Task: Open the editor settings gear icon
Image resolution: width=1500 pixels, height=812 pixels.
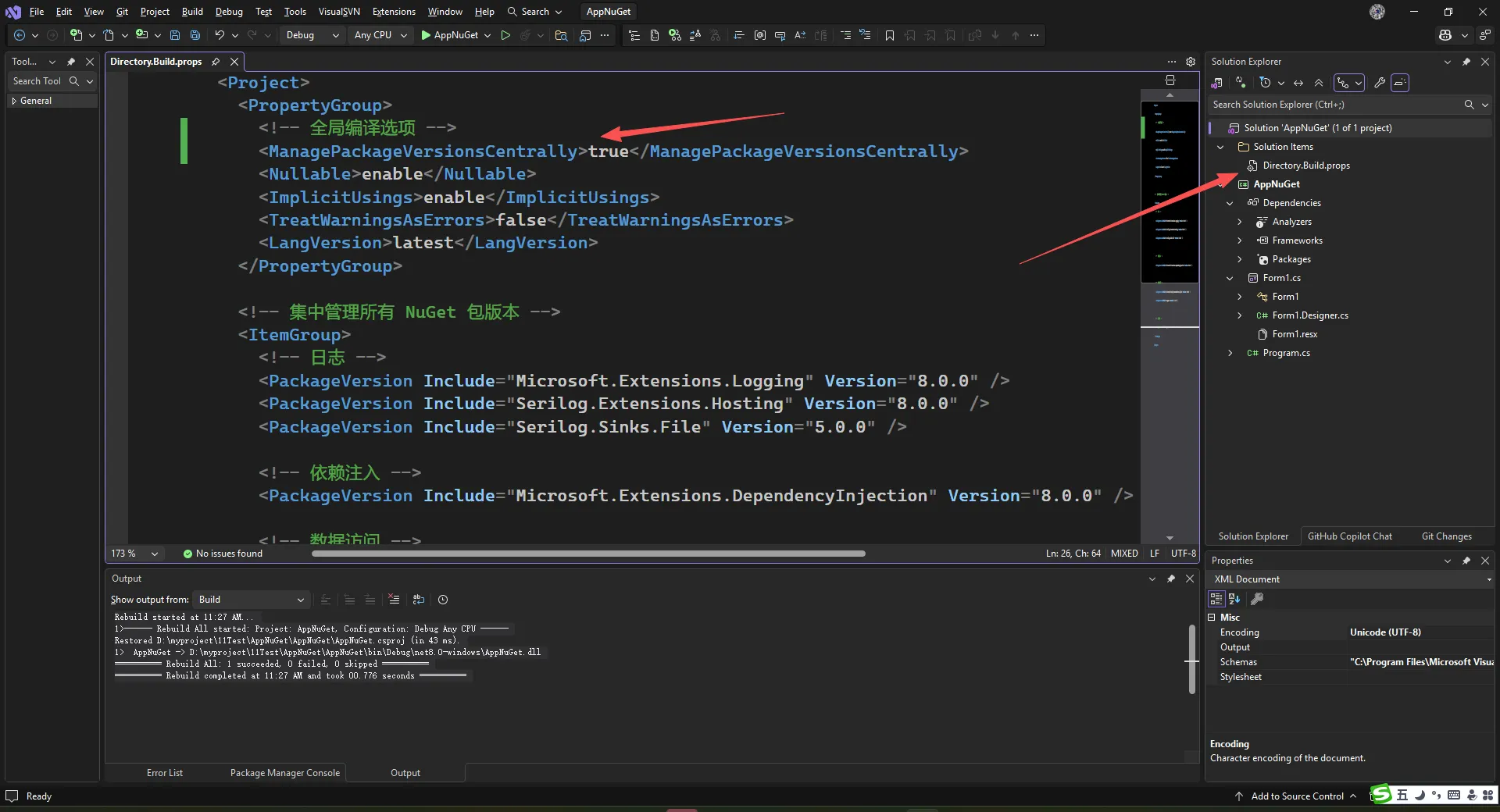Action: click(1191, 62)
